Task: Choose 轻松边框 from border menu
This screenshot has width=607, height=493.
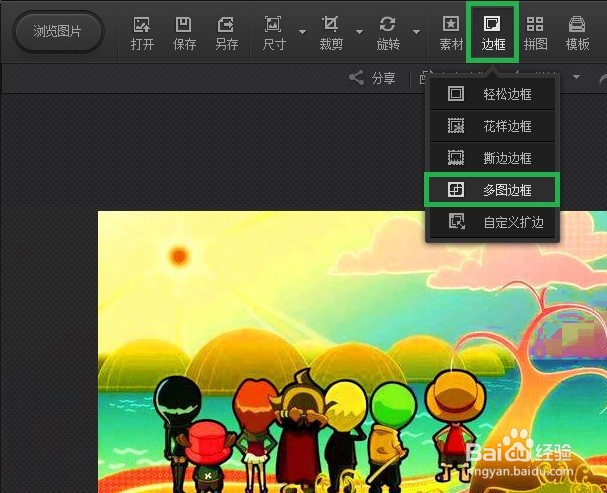Action: [x=492, y=94]
